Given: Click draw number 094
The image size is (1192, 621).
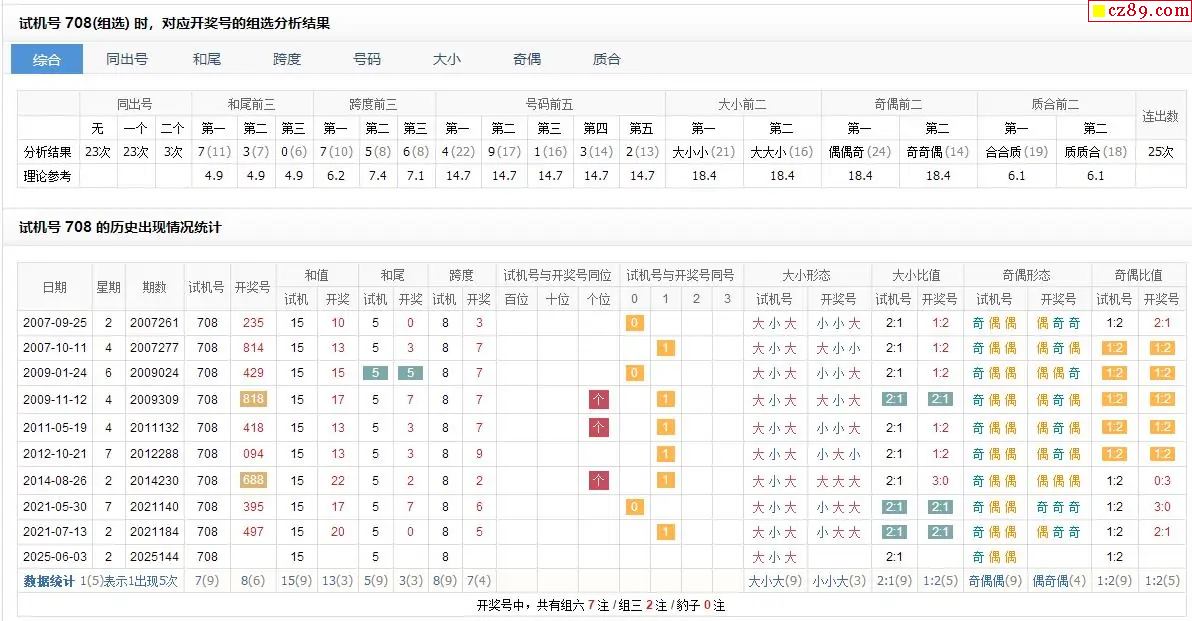Looking at the screenshot, I should tap(253, 453).
